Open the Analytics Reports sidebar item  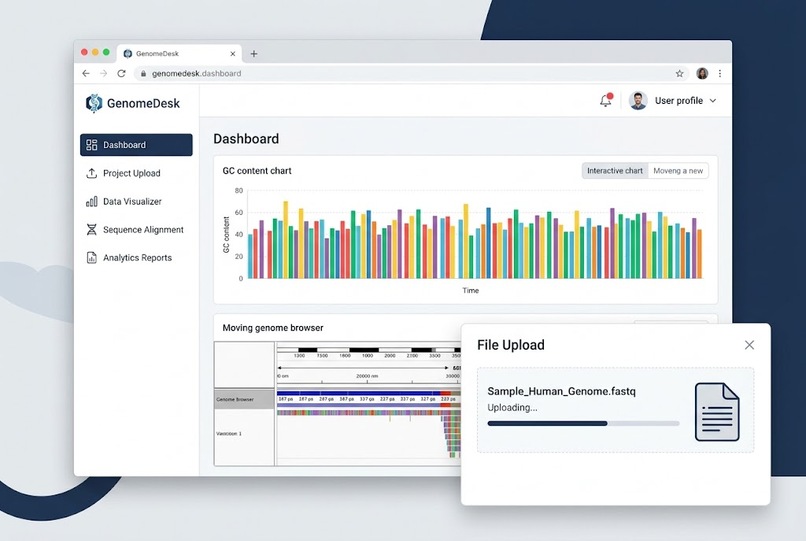136,258
